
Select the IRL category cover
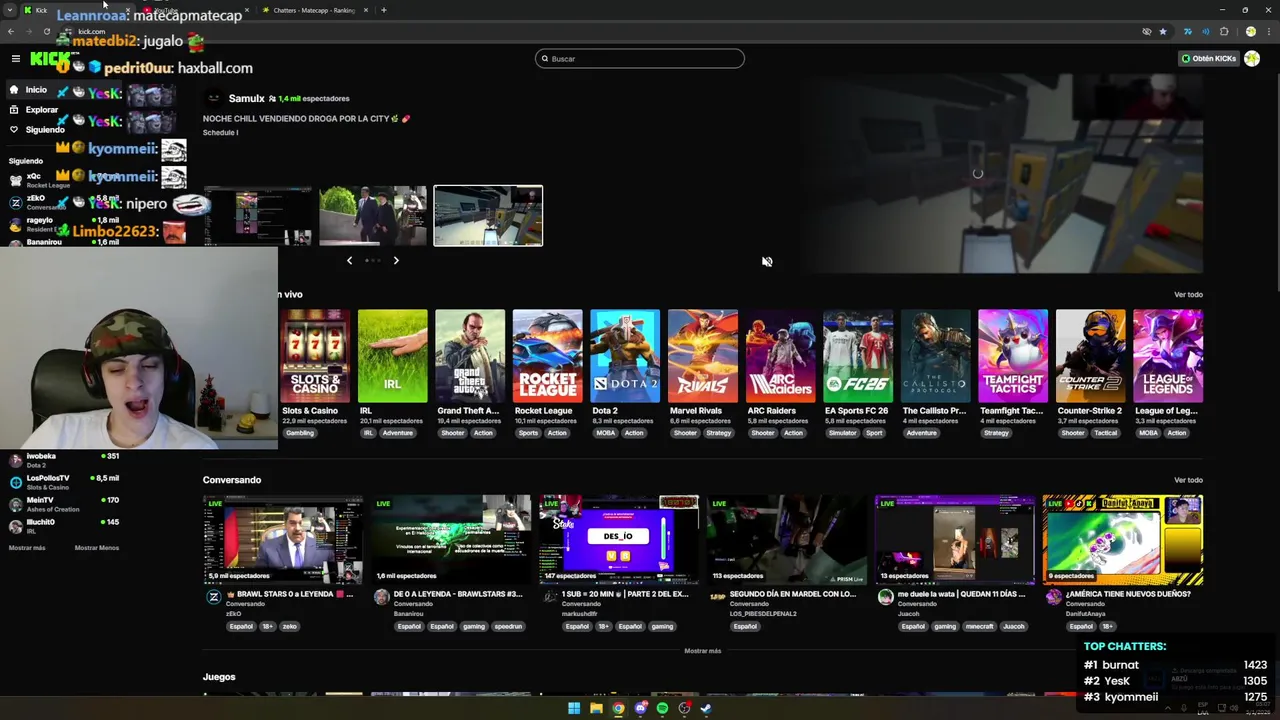pos(392,356)
